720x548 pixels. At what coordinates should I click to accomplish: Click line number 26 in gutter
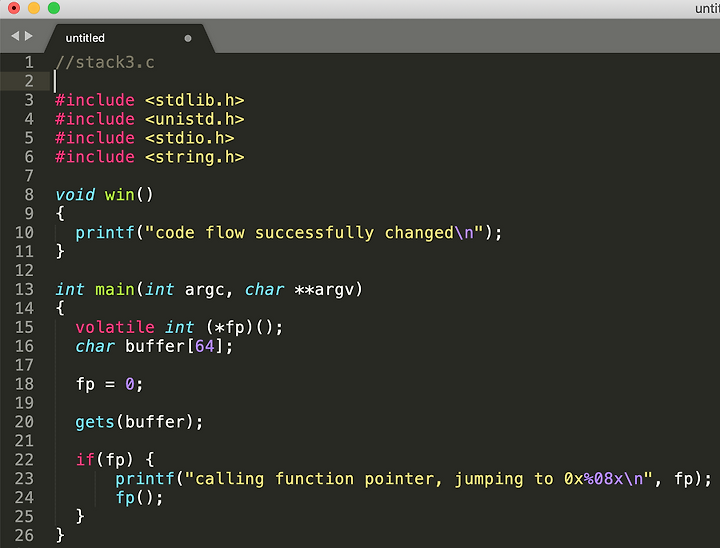point(24,535)
